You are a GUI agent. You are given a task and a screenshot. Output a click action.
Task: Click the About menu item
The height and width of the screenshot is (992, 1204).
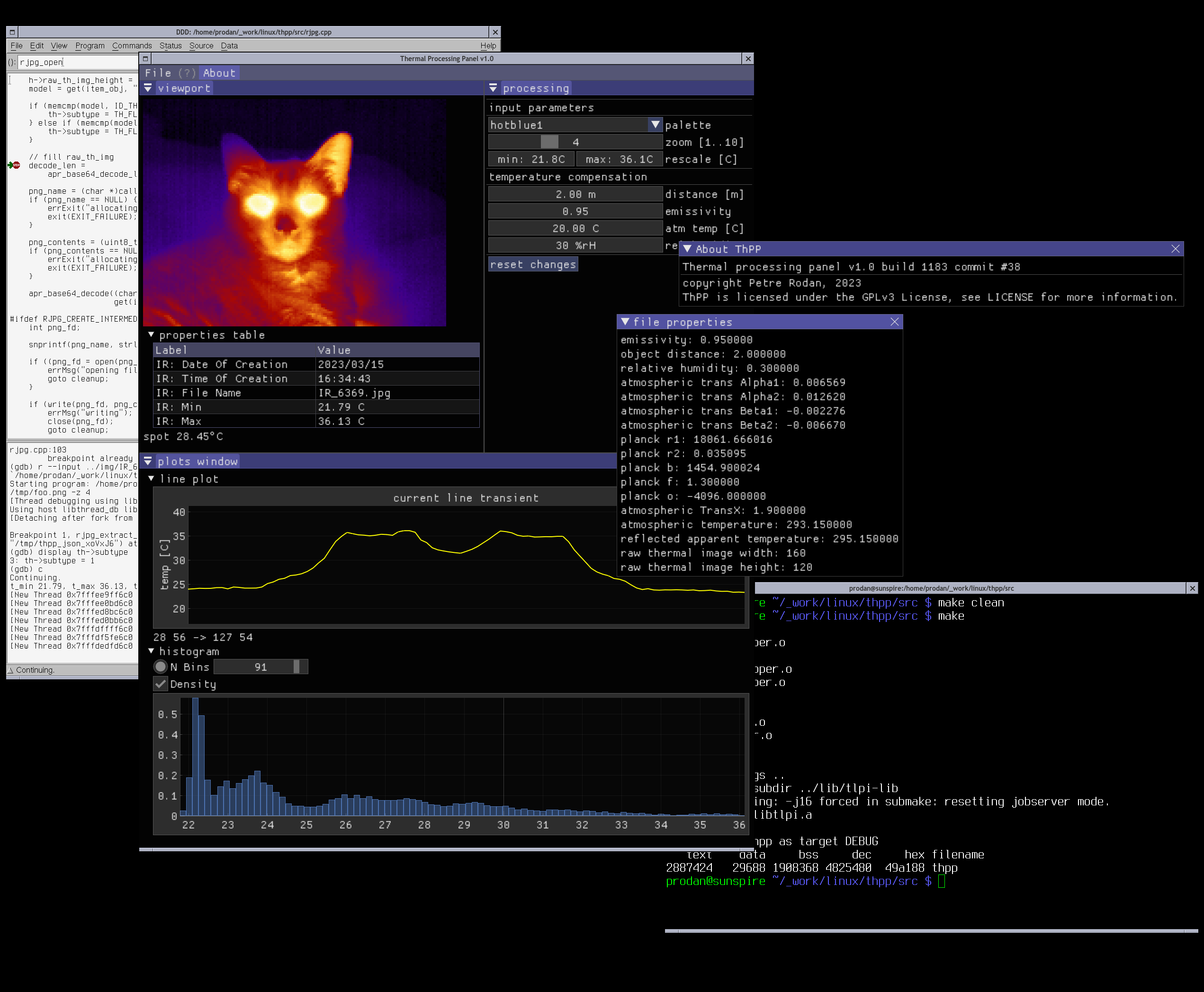[219, 72]
